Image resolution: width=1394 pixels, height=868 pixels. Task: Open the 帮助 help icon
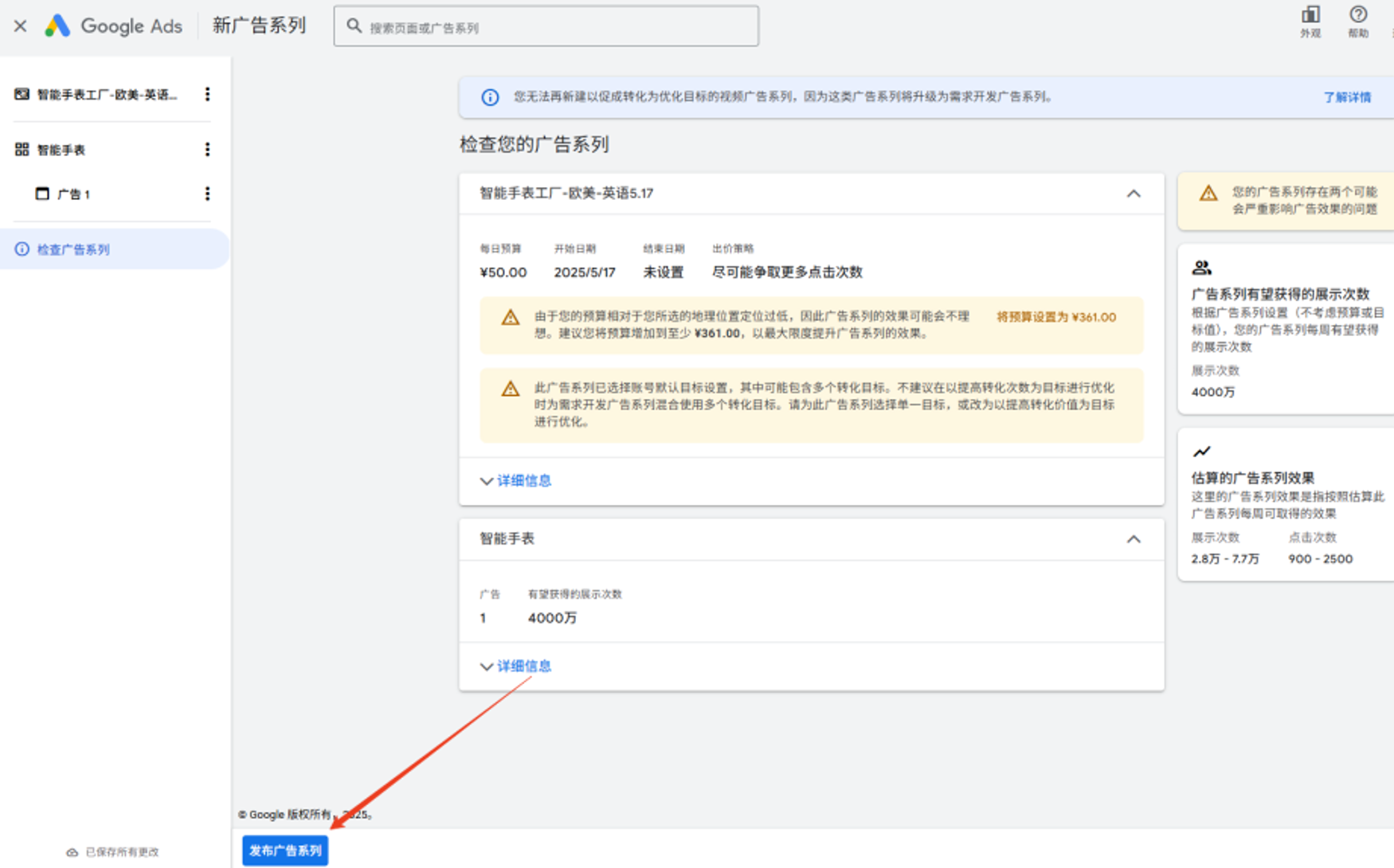(1357, 21)
